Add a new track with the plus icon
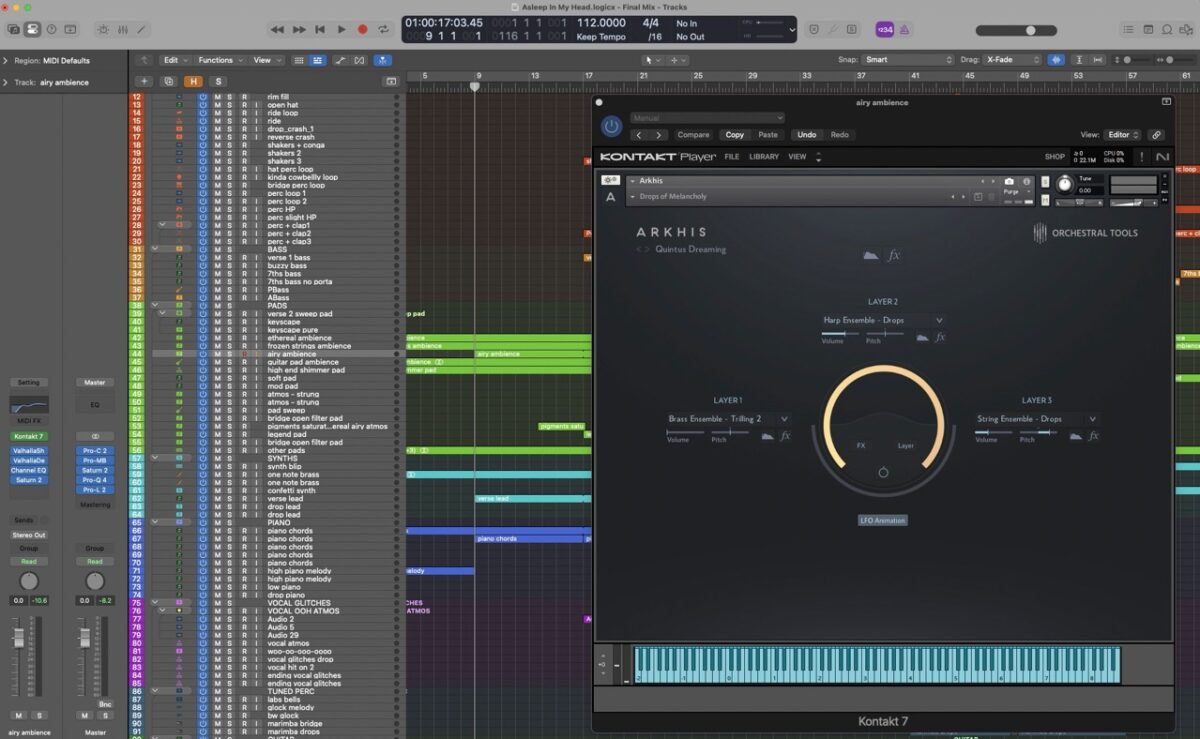 [x=144, y=81]
